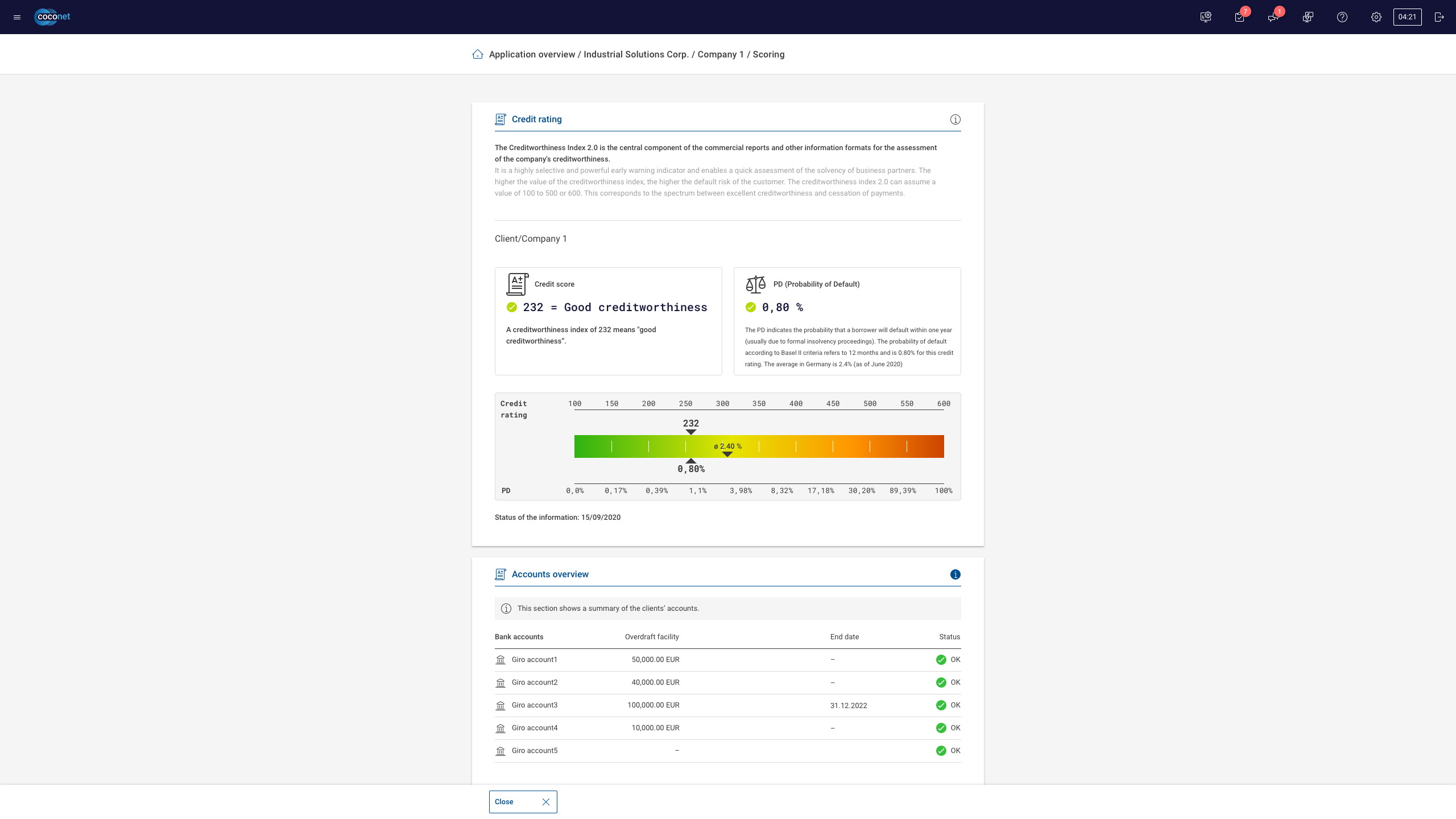Open the Accounts overview blue info icon

[955, 574]
